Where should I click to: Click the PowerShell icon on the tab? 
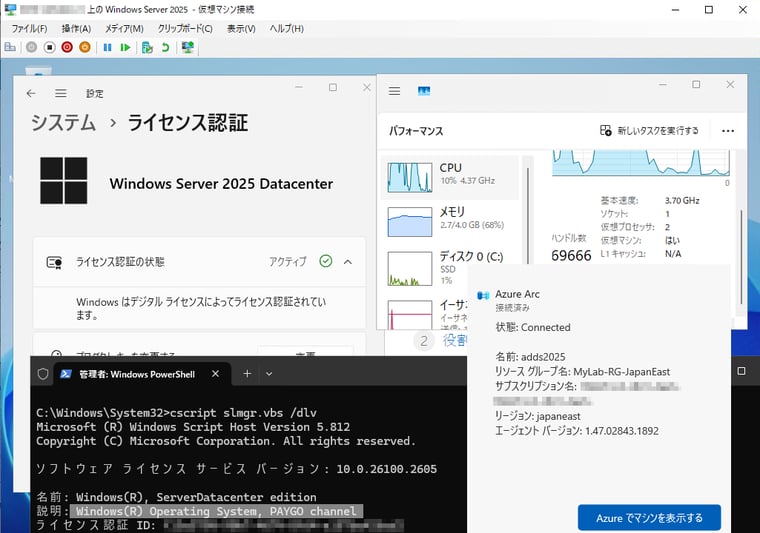[66, 374]
